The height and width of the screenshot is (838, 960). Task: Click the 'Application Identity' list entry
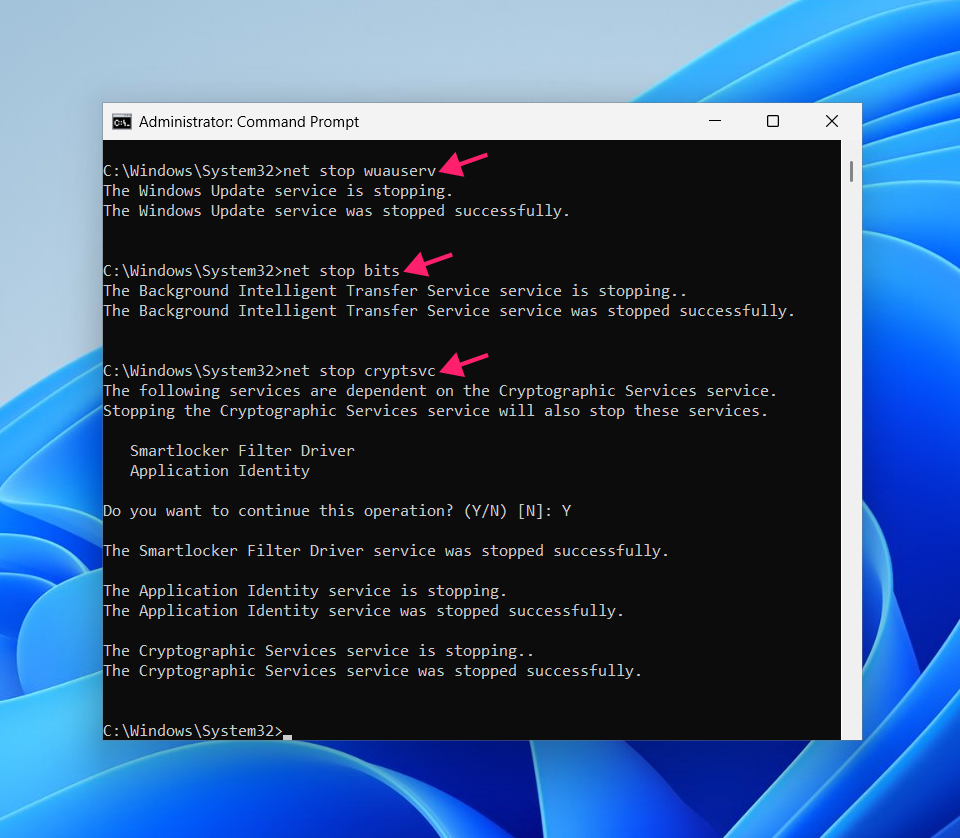click(x=220, y=471)
